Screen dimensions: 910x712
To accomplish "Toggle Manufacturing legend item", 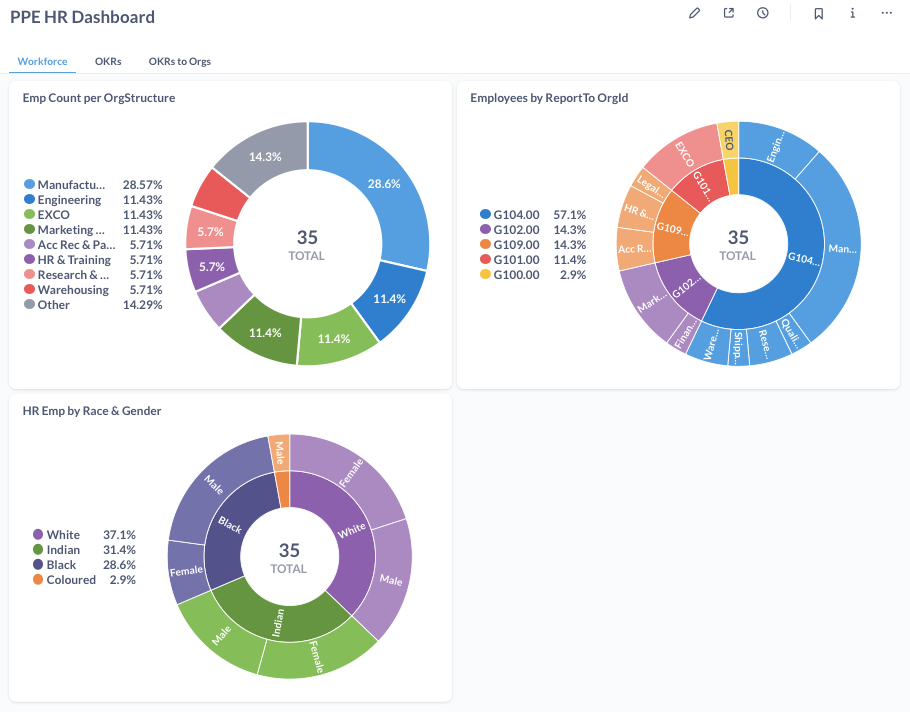I will point(70,185).
